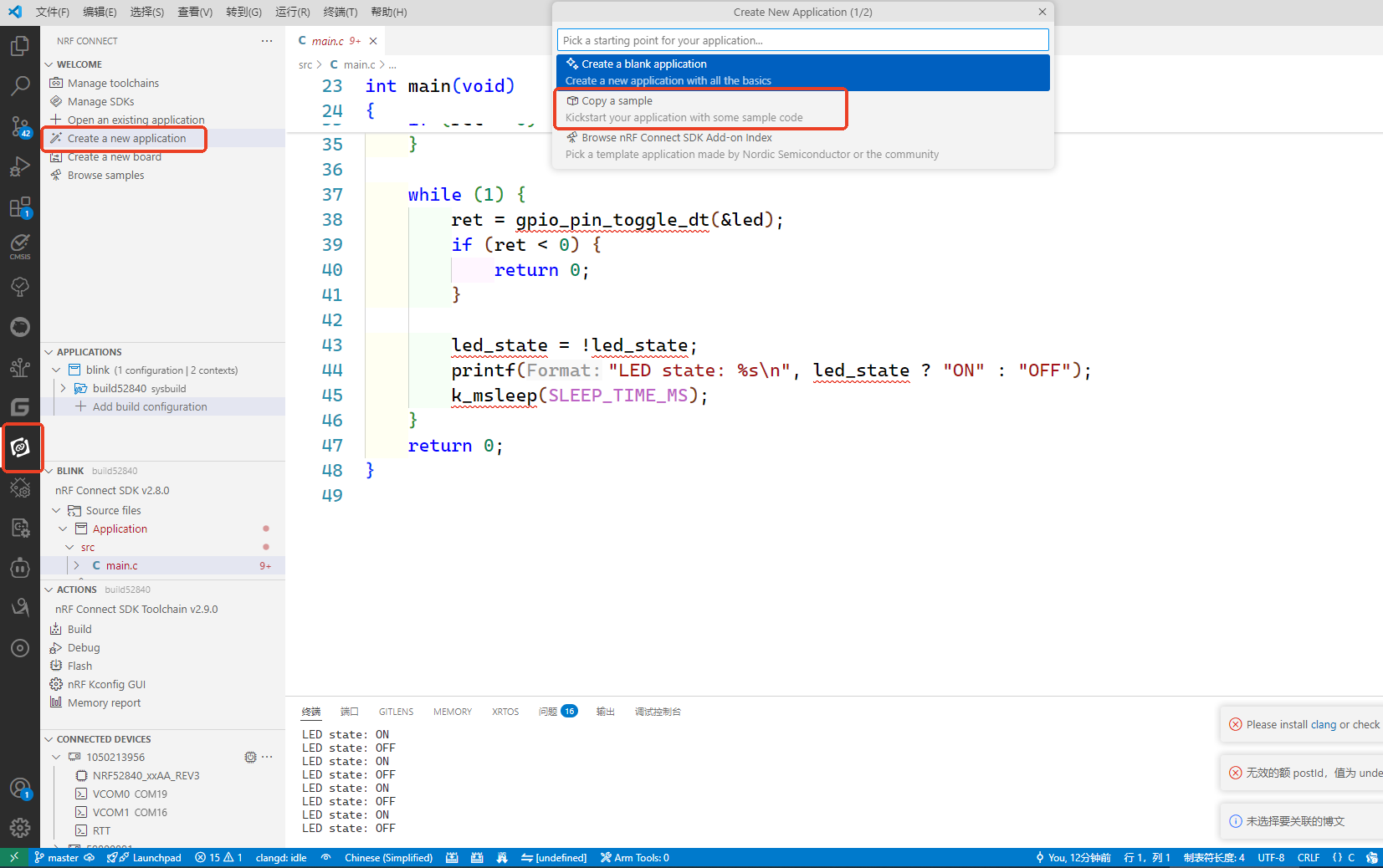1383x868 pixels.
Task: Collapse device 1050213956 tree node
Action: tap(56, 758)
